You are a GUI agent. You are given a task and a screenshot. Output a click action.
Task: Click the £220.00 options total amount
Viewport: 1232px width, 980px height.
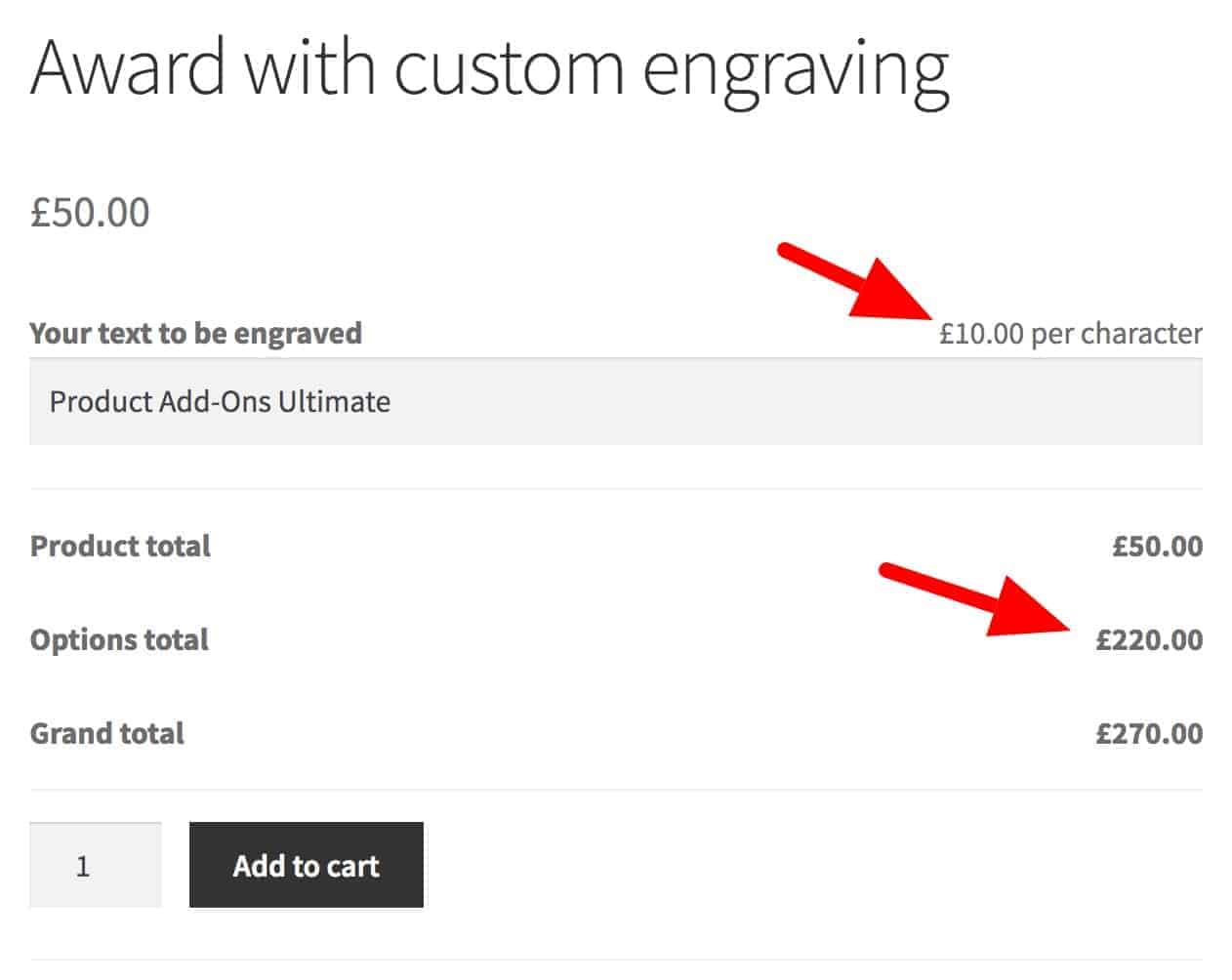point(1148,640)
